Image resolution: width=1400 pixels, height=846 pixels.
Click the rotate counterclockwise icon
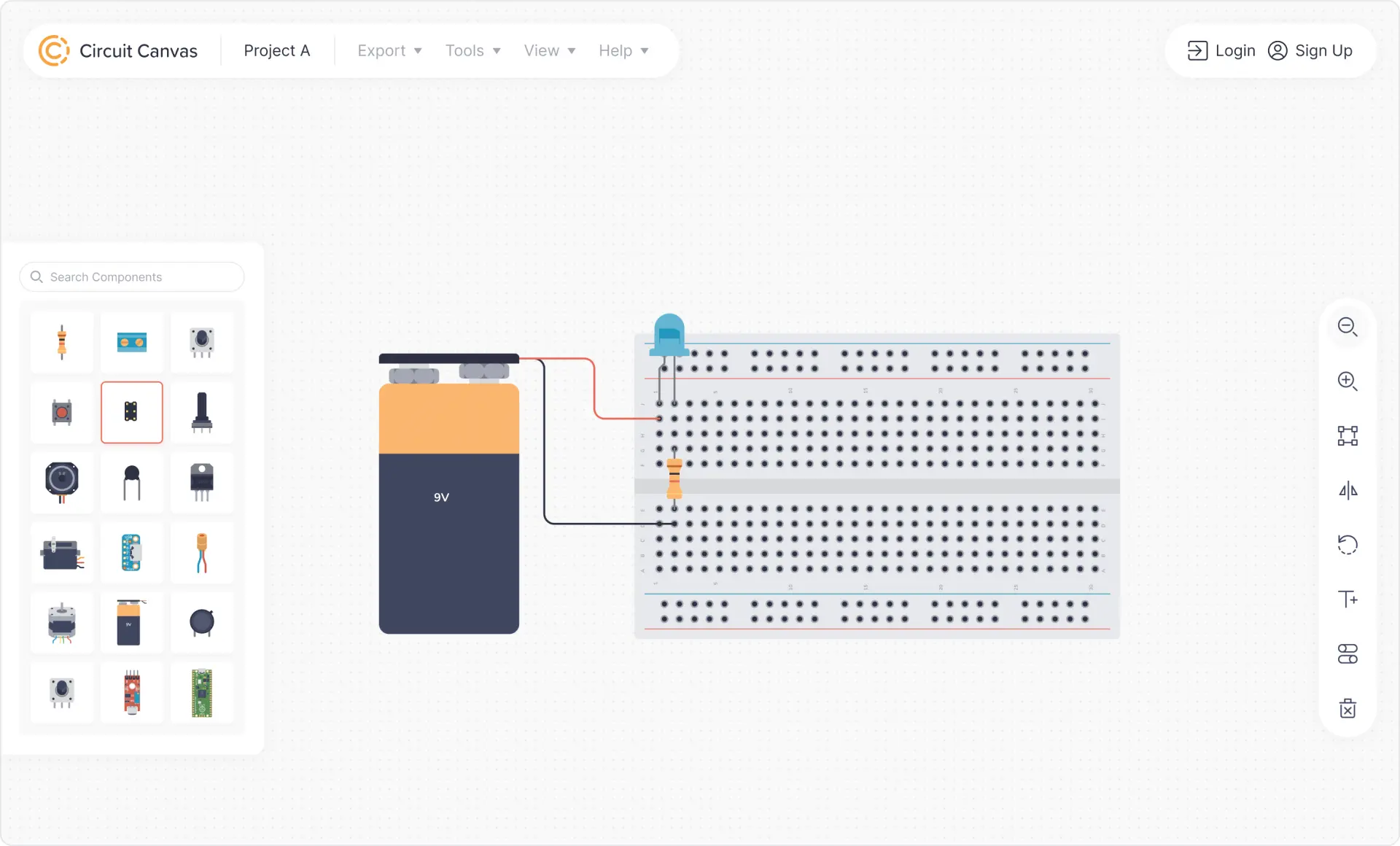1347,545
